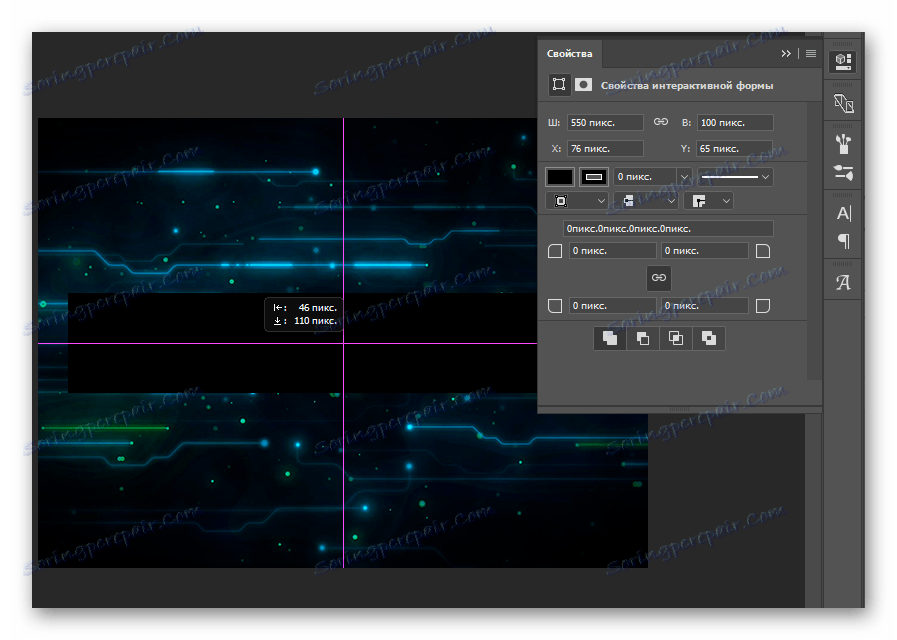Screen dimensions: 897x640
Task: Click the bottom-right corner radius value field
Action: tap(704, 305)
